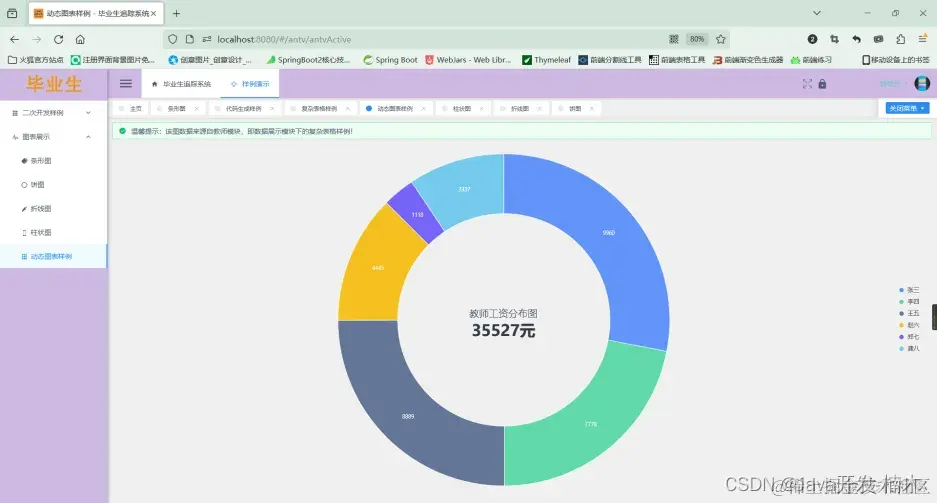This screenshot has width=937, height=503.
Task: Click the 35527元 total in chart center
Action: coord(503,330)
